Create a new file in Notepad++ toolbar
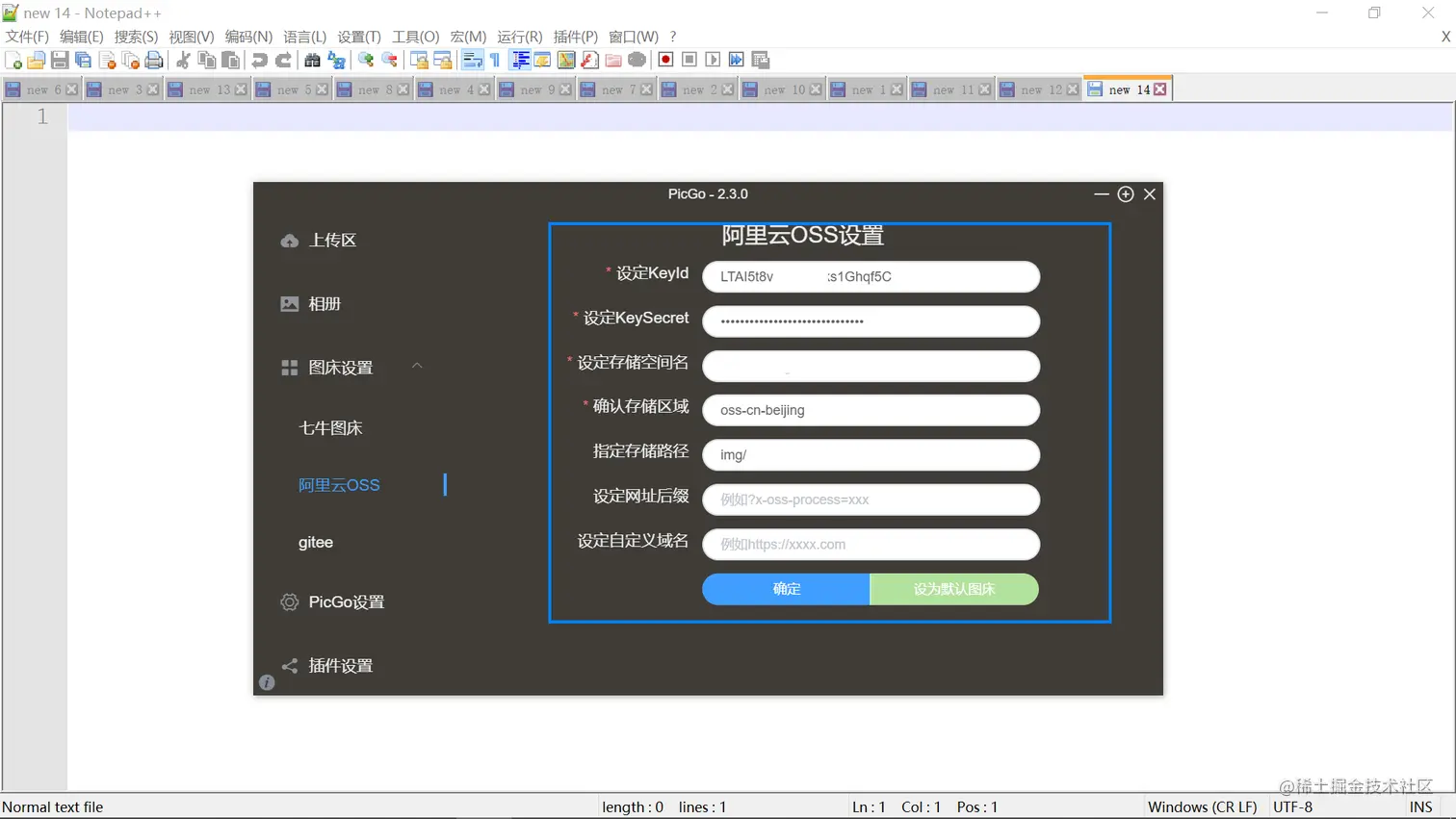 13,60
